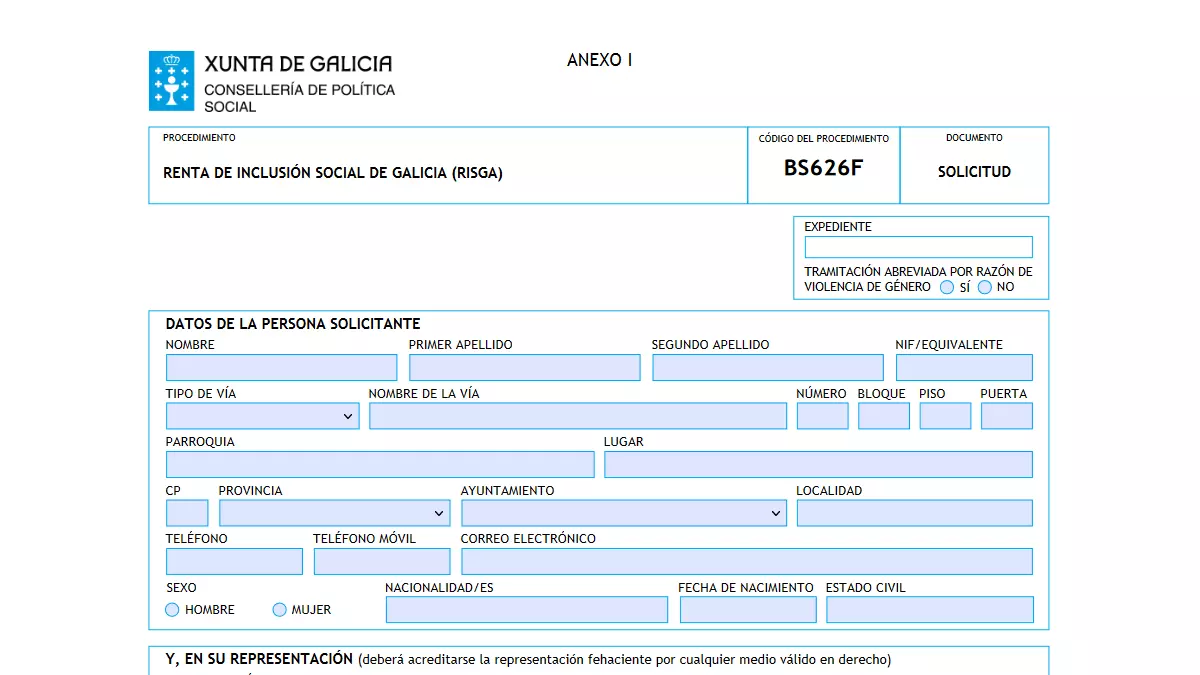The width and height of the screenshot is (1200, 675).
Task: Select the Localidad field
Action: 915,513
